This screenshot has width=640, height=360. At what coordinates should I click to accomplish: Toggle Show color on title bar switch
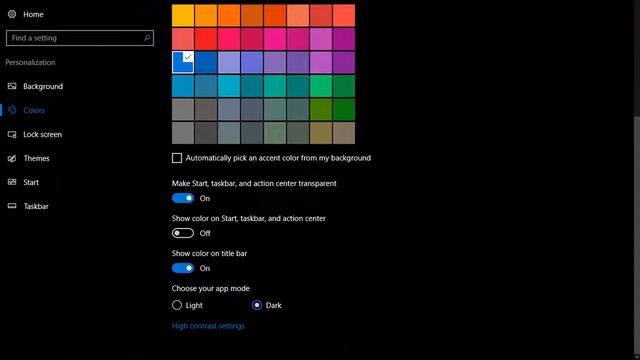tap(183, 268)
